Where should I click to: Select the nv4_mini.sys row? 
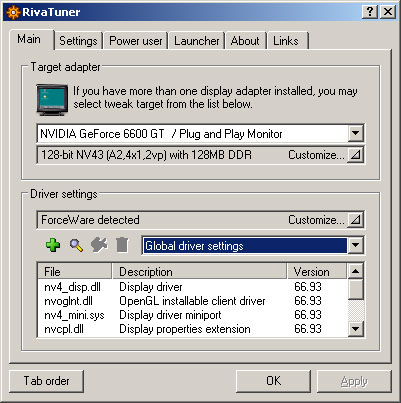[192, 315]
